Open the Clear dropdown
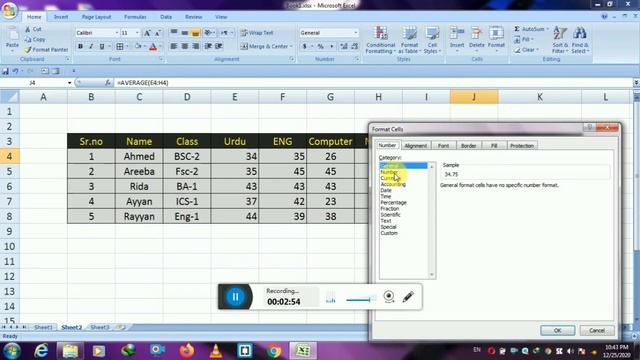 (527, 50)
